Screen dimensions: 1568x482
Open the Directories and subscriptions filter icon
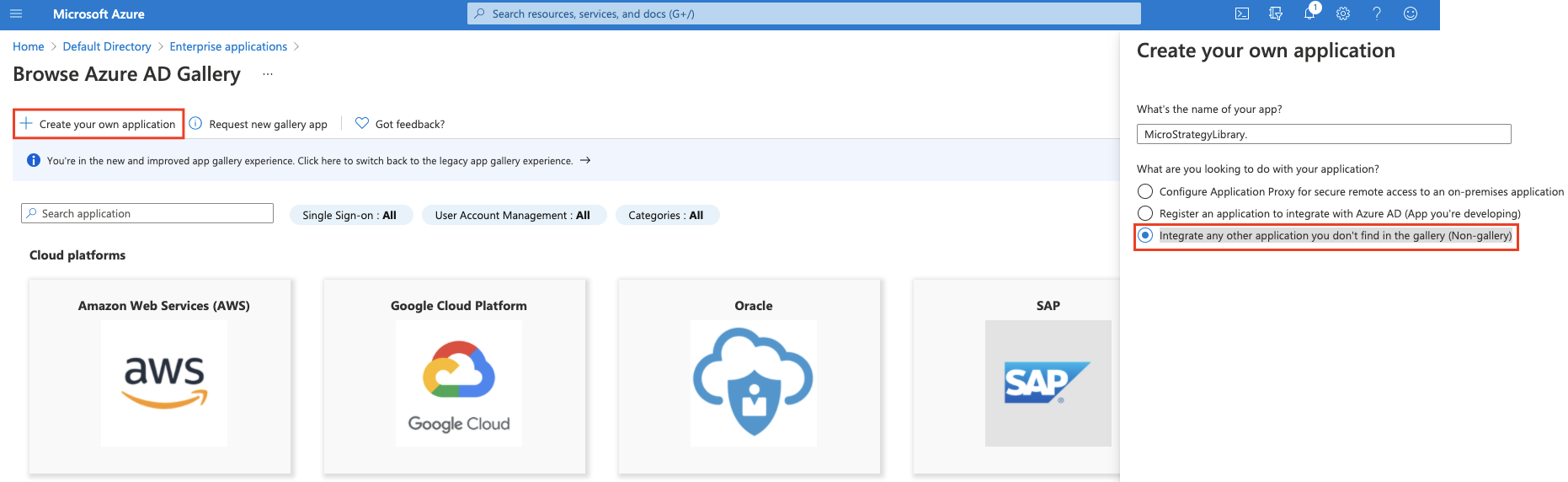point(1276,13)
